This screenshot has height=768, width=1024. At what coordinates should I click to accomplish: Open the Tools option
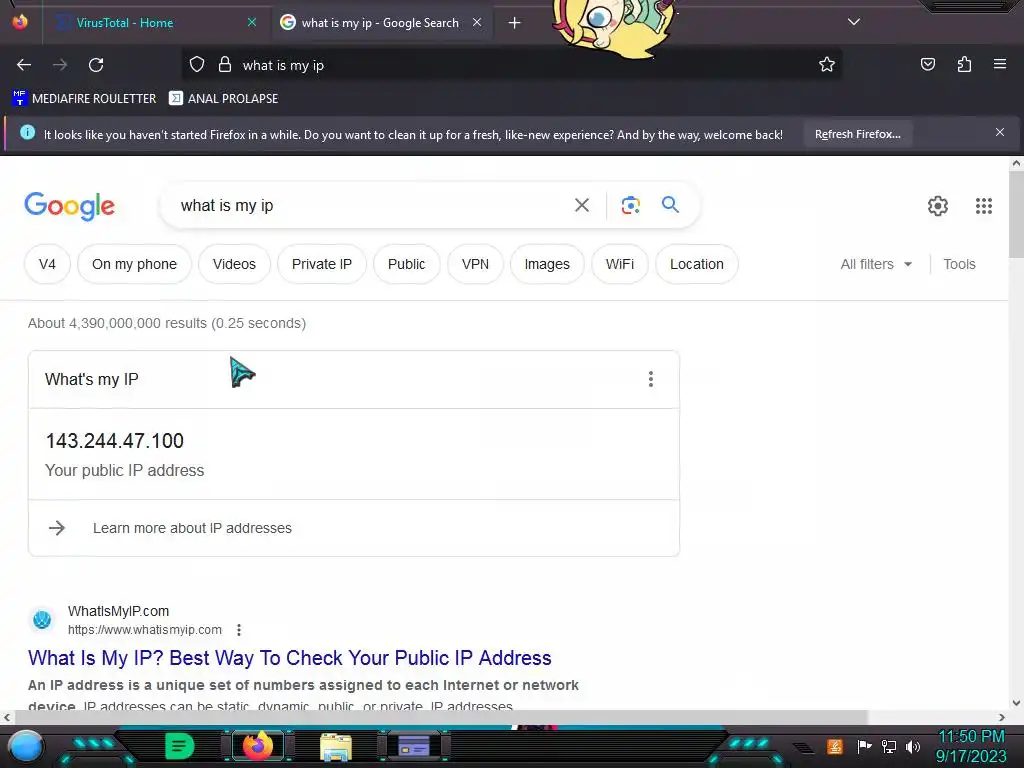pyautogui.click(x=959, y=264)
